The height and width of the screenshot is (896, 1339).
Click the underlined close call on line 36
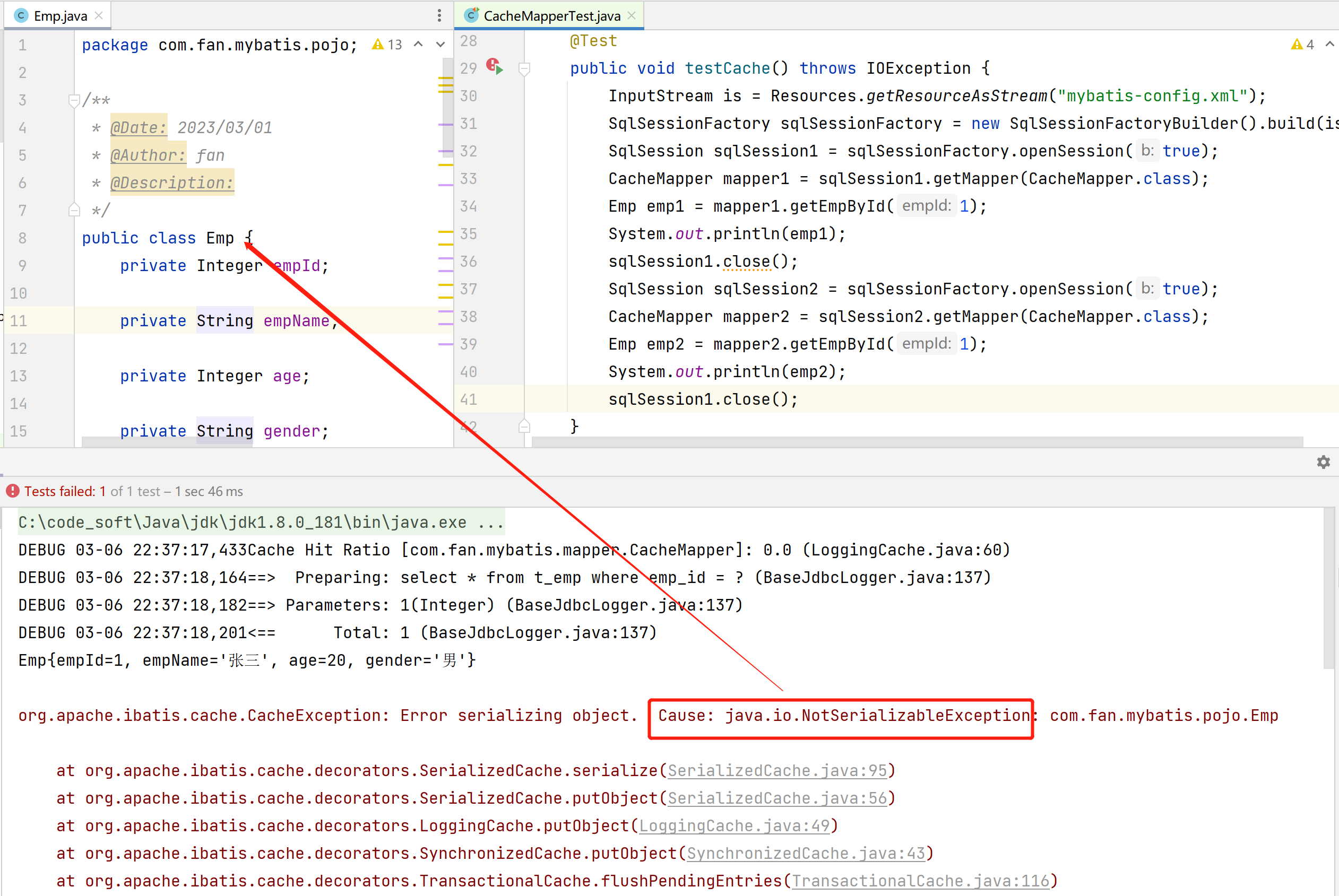click(746, 261)
